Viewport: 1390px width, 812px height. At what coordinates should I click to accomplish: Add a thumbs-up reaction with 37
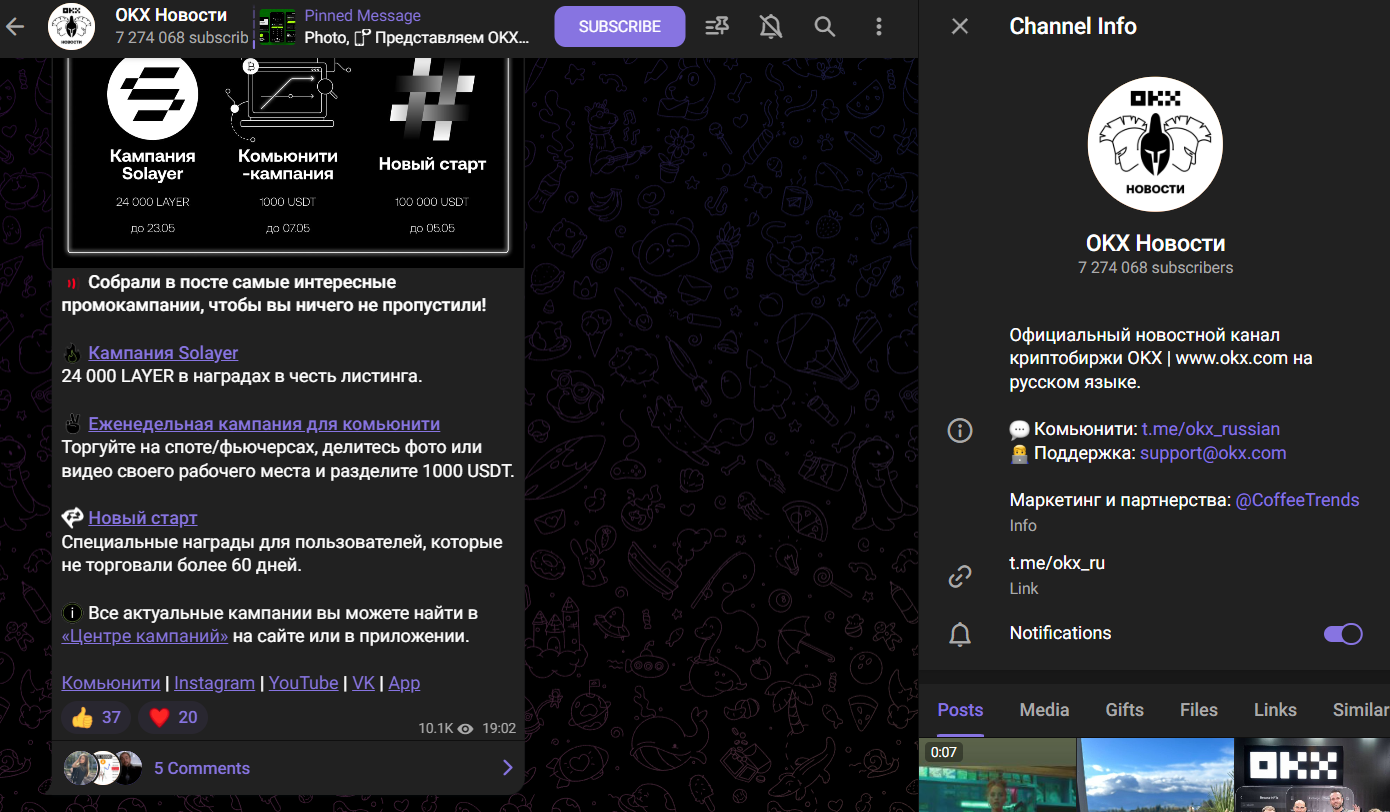click(96, 717)
